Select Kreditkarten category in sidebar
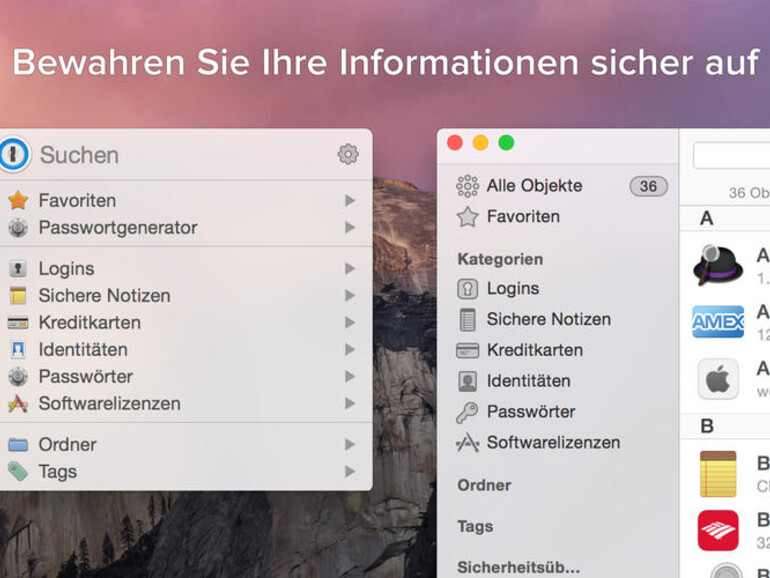Viewport: 770px width, 578px height. tap(558, 351)
